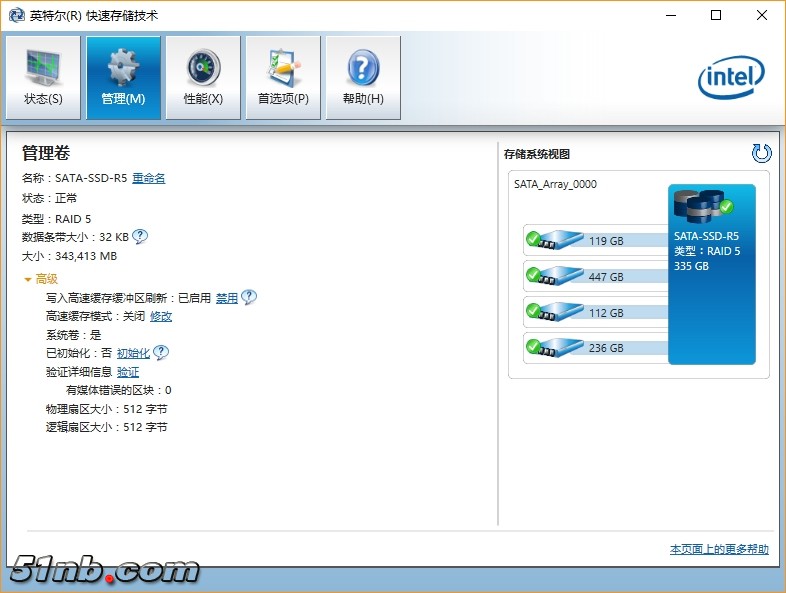Click the 验证 verify link
The height and width of the screenshot is (593, 786).
click(128, 372)
